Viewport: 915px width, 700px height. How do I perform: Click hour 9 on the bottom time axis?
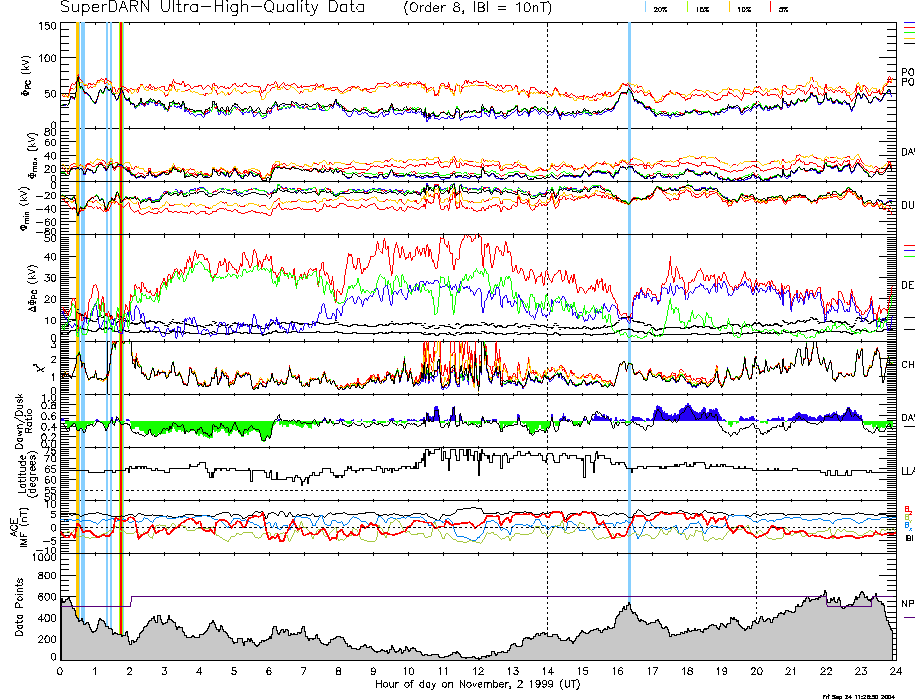click(373, 671)
